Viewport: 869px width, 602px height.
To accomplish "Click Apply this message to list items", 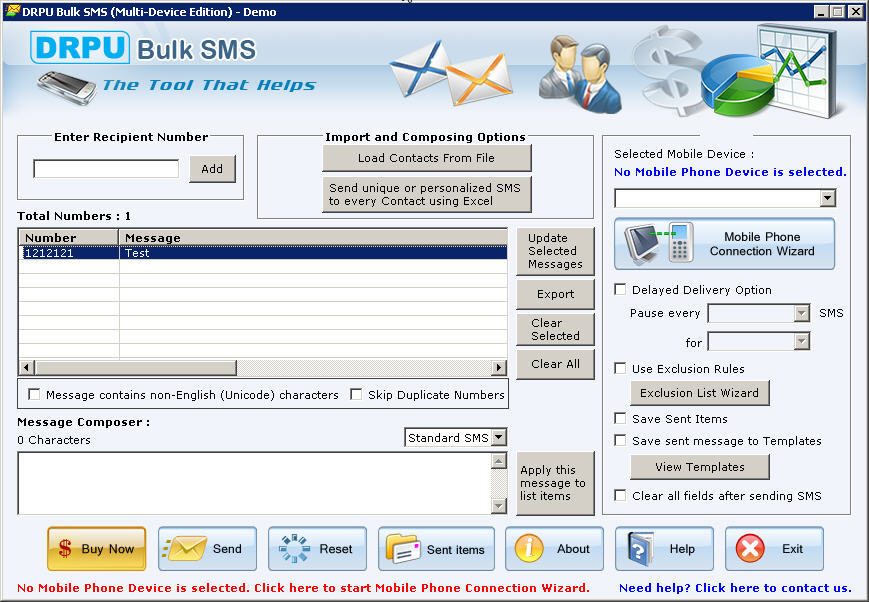I will point(555,483).
